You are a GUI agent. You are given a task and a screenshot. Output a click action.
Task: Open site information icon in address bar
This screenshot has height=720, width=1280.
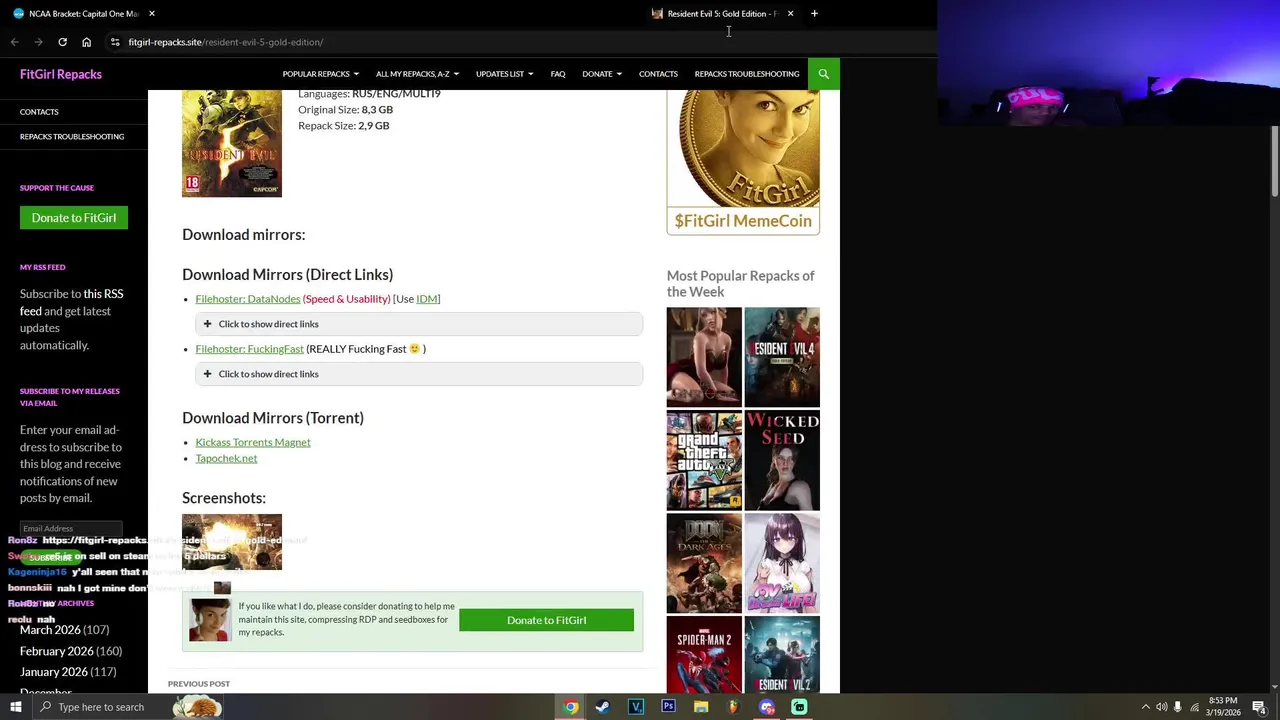click(x=115, y=42)
